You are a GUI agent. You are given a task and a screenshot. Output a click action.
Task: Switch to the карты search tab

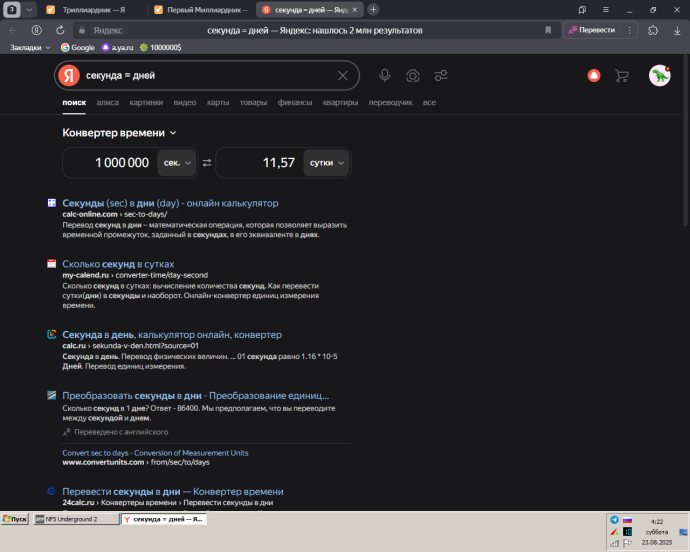click(x=218, y=103)
